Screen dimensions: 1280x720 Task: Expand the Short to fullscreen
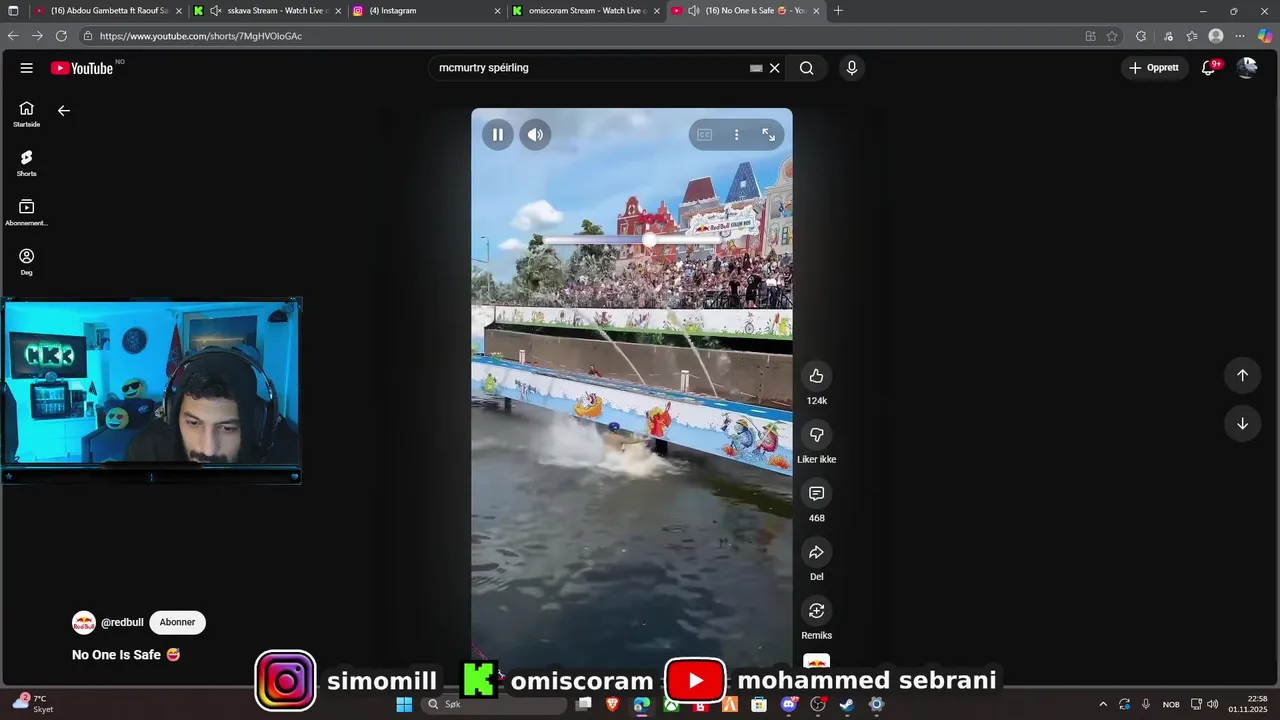click(769, 135)
